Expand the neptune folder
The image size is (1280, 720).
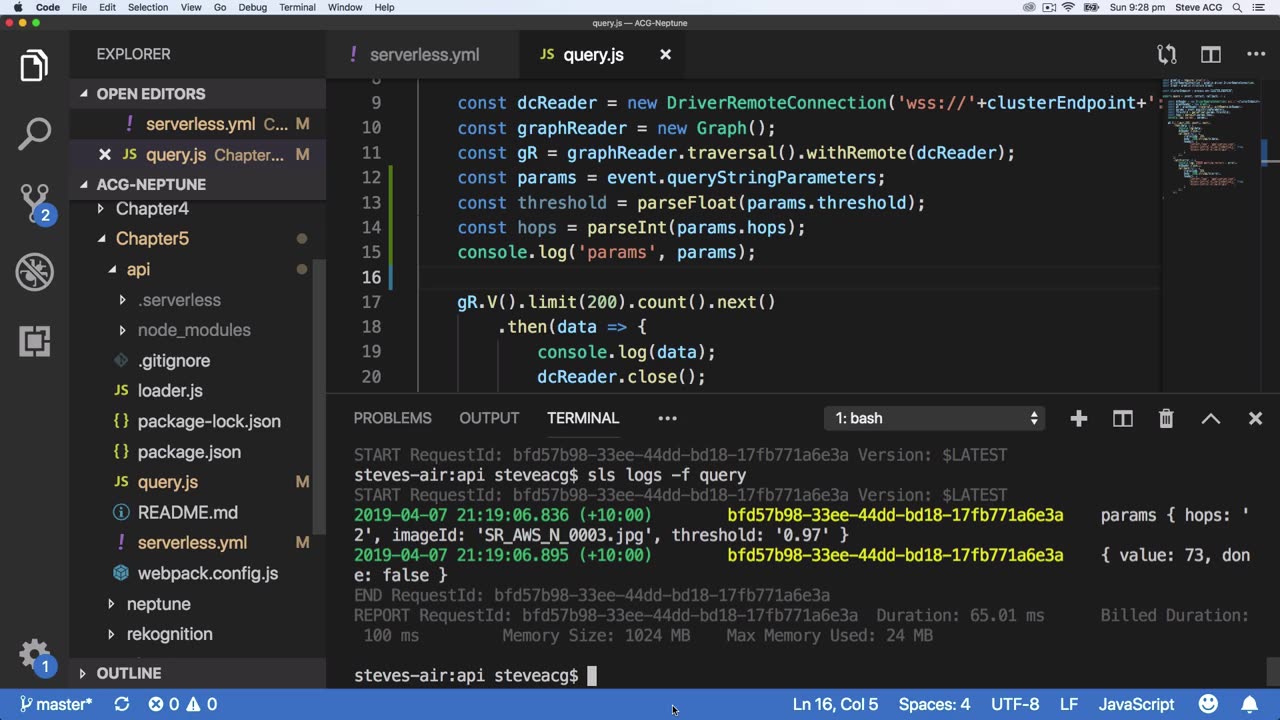(x=158, y=604)
